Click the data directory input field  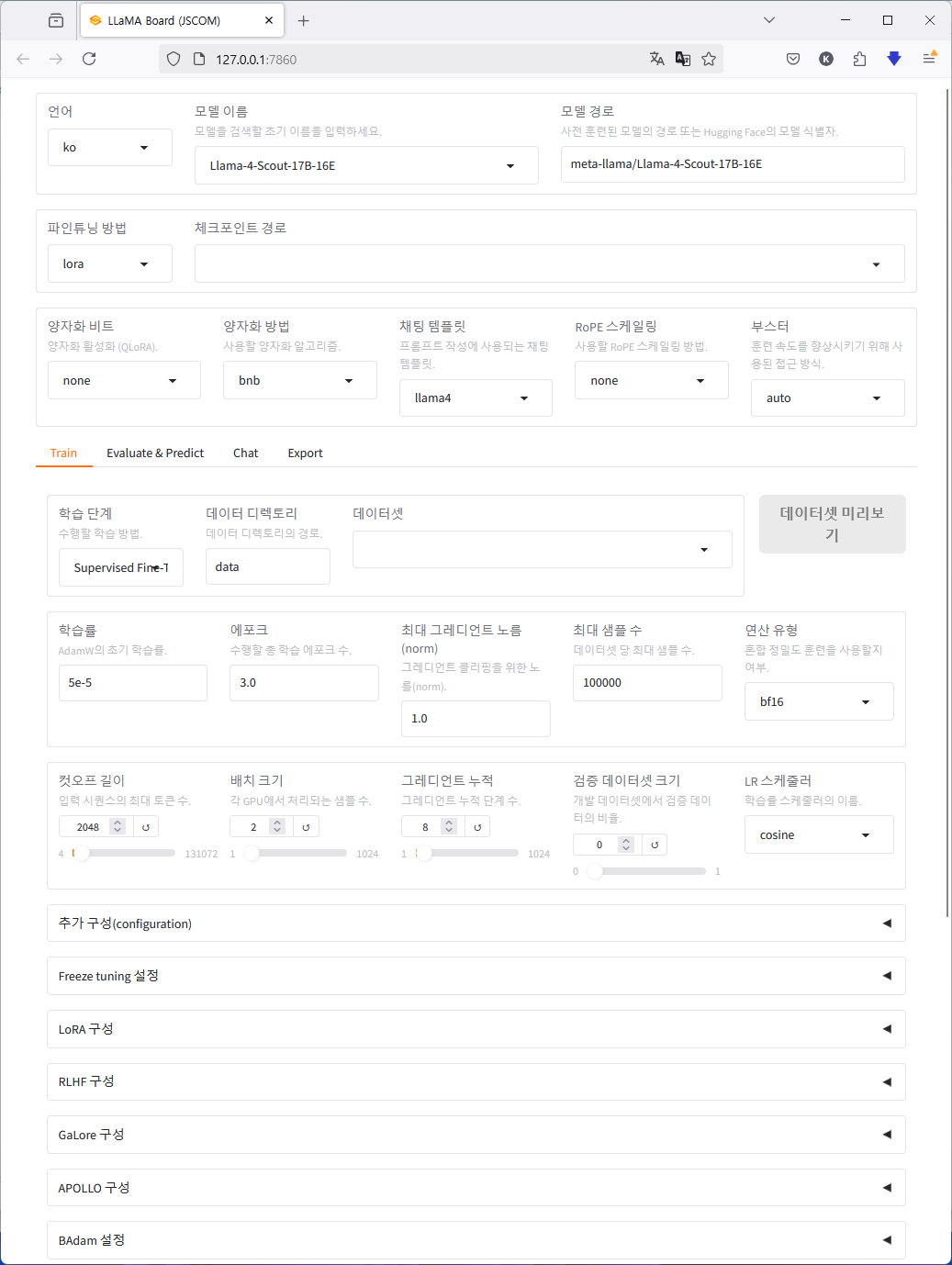(268, 566)
